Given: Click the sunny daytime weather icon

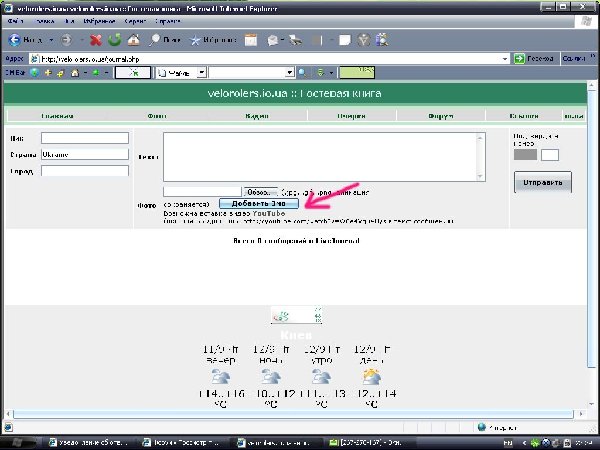Looking at the screenshot, I should click(371, 377).
